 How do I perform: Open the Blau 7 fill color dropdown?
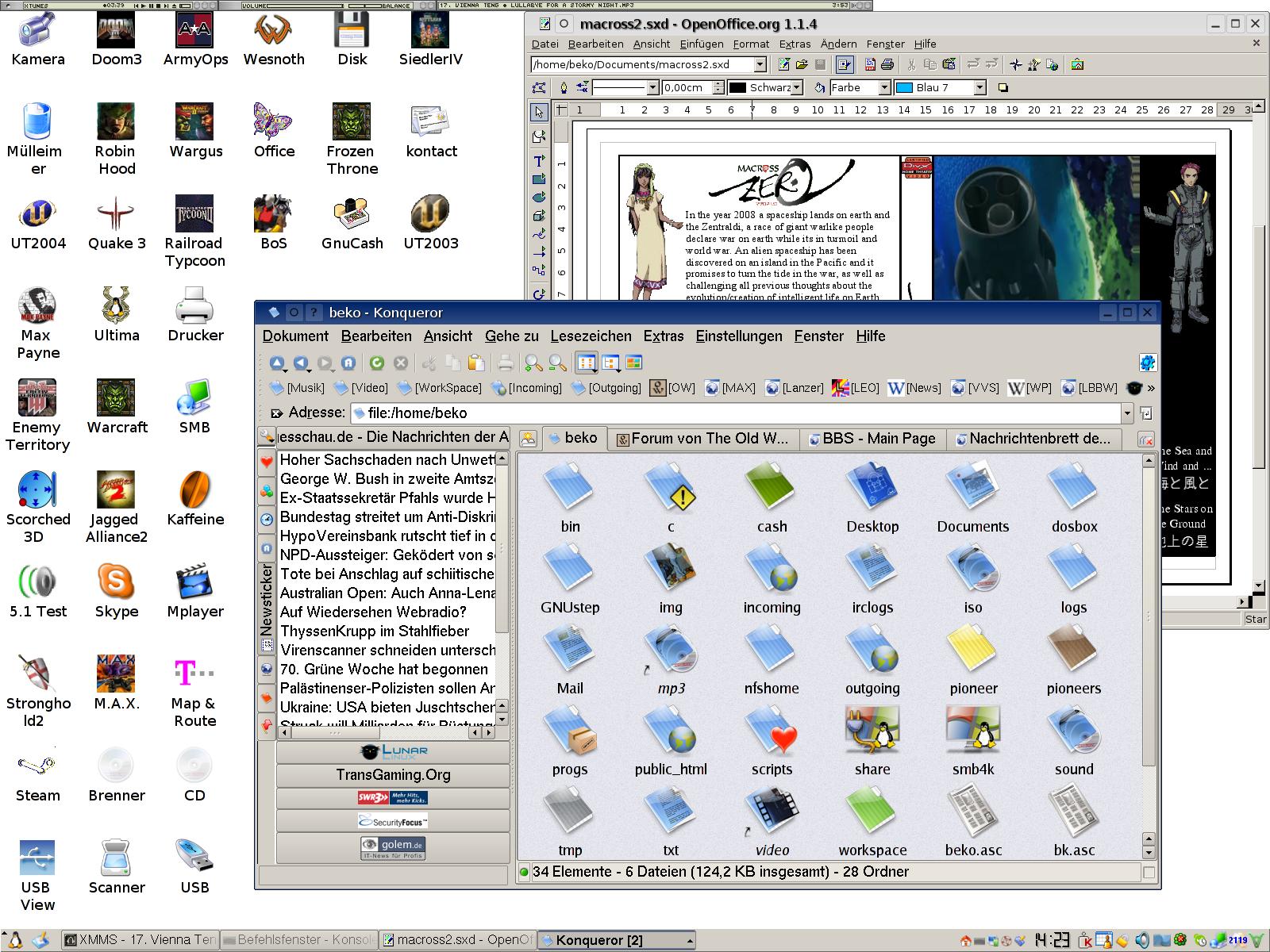tap(979, 88)
